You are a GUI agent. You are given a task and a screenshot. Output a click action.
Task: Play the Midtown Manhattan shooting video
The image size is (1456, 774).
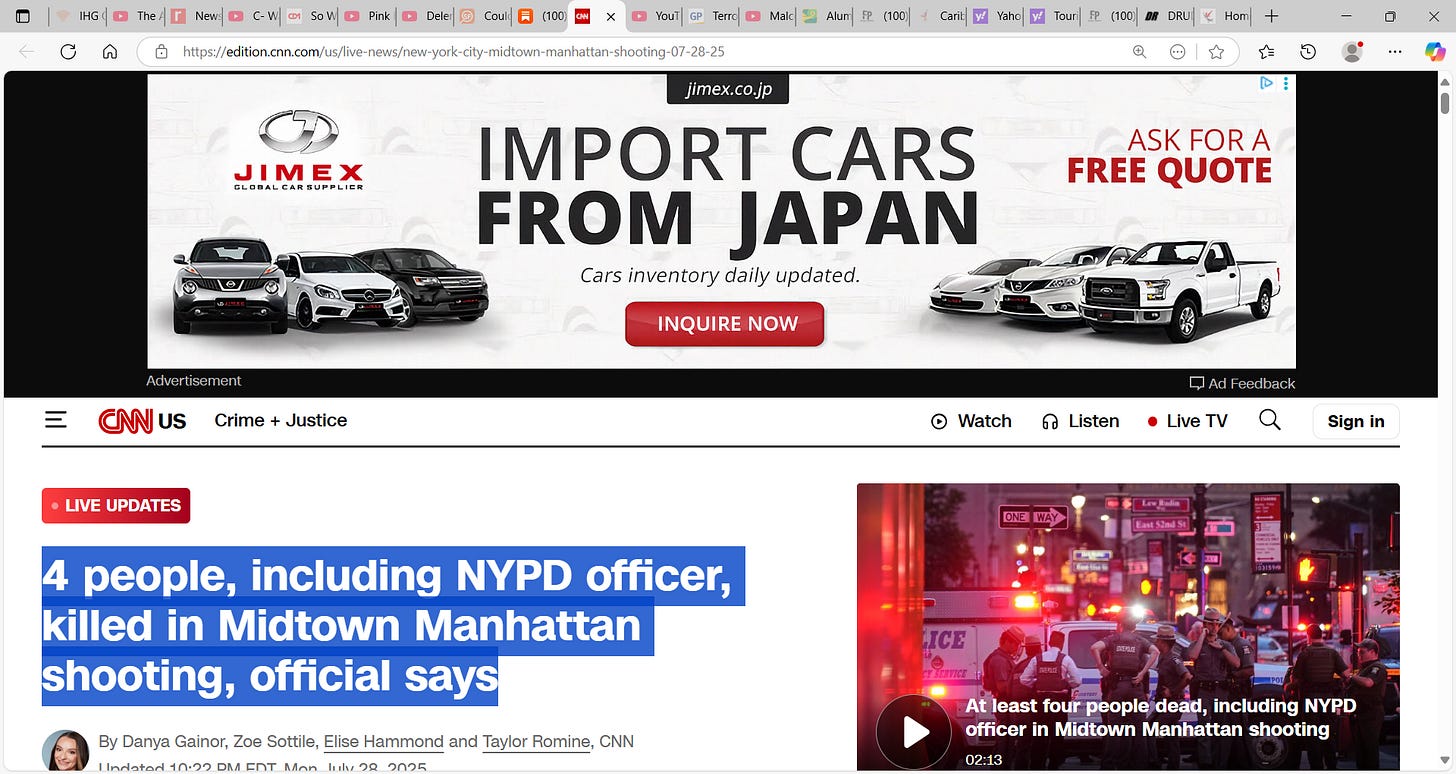click(x=913, y=733)
